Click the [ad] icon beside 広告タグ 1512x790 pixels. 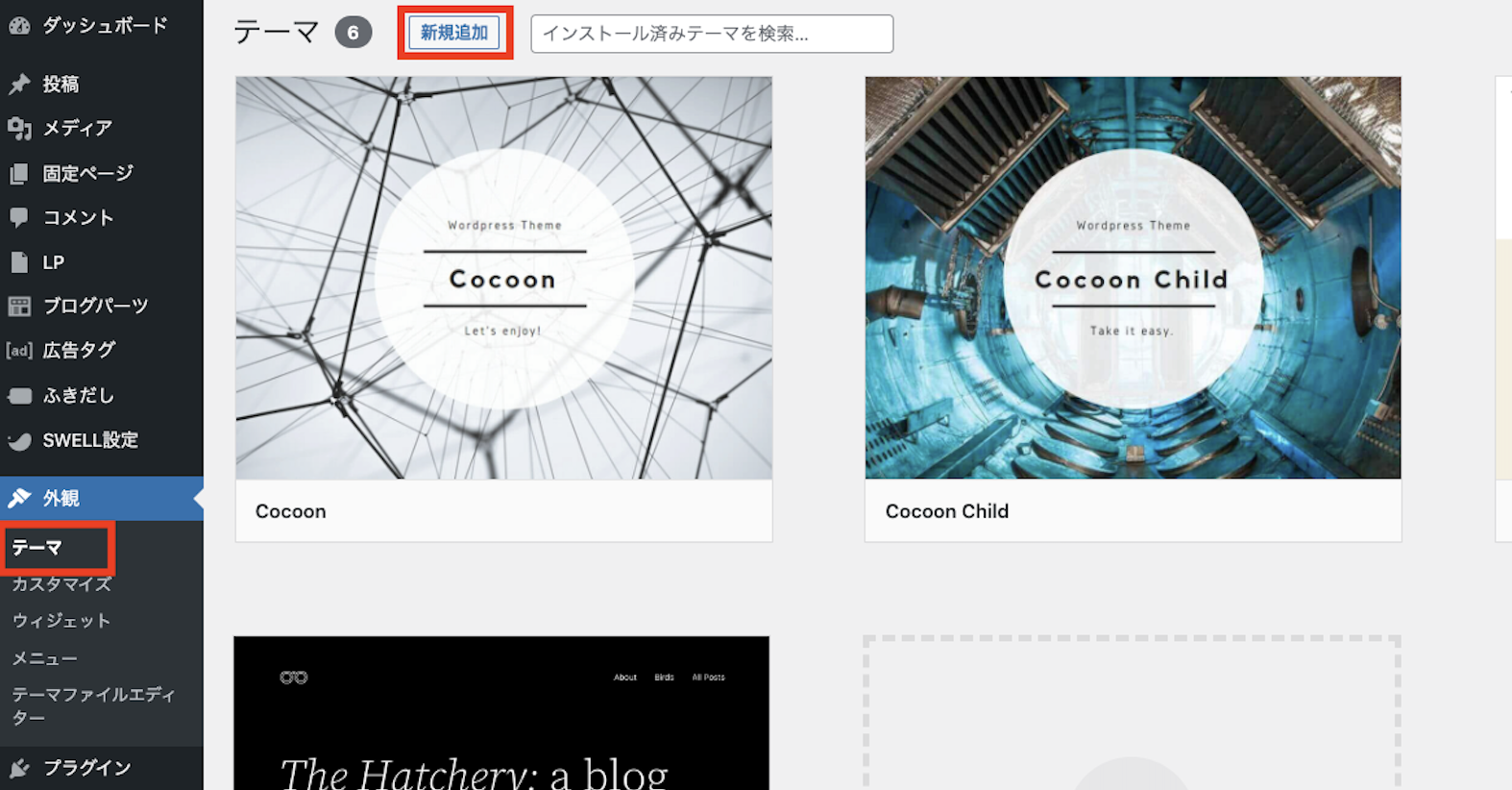19,351
